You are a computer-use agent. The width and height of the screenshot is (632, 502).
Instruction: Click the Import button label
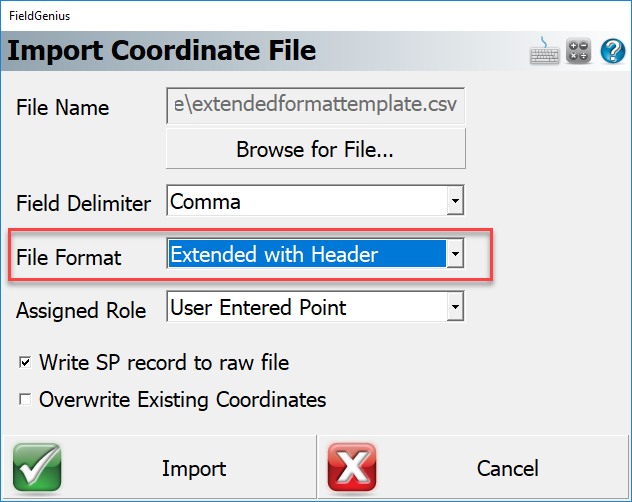tap(194, 468)
